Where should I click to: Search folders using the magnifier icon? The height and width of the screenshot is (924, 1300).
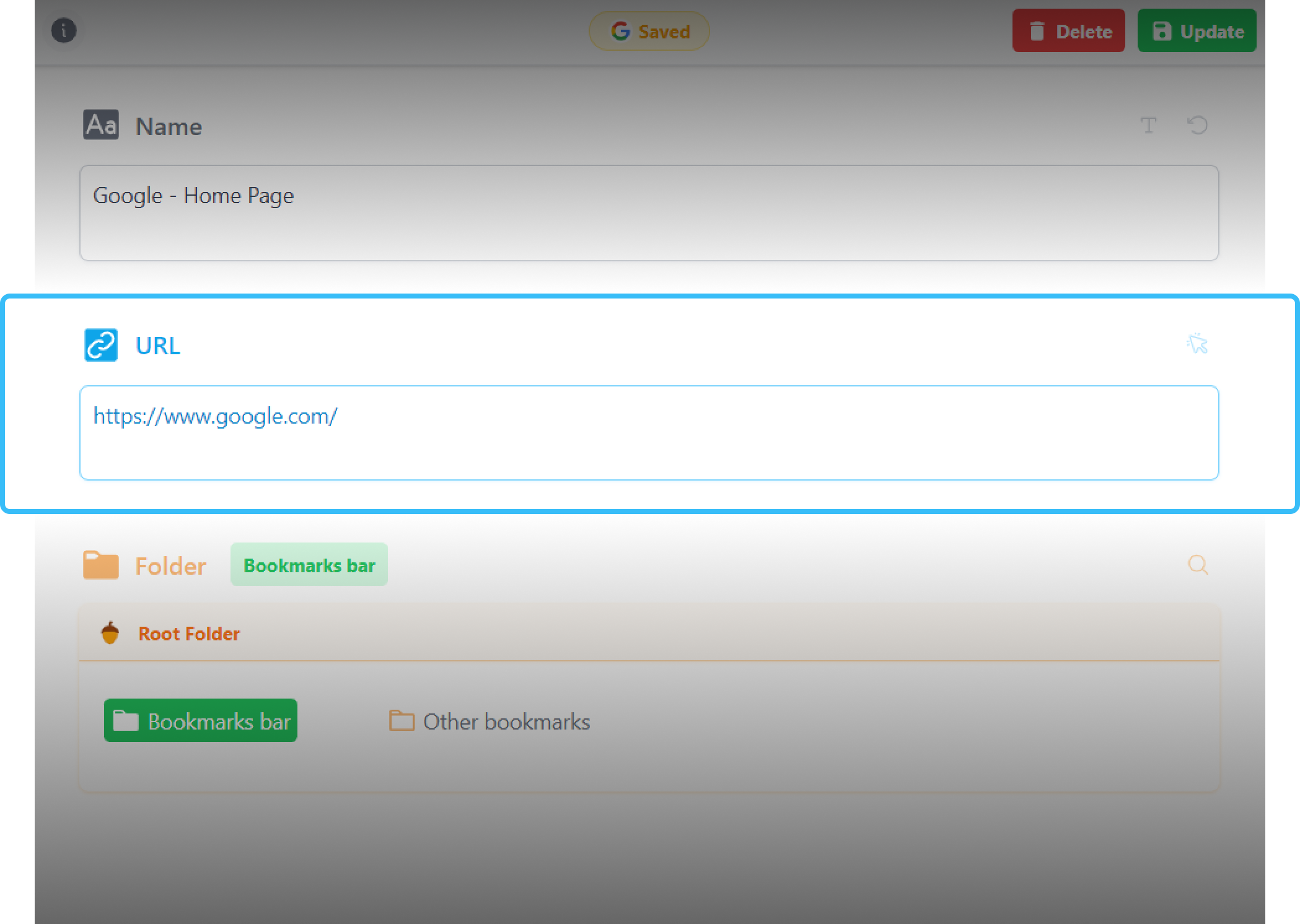(x=1197, y=565)
